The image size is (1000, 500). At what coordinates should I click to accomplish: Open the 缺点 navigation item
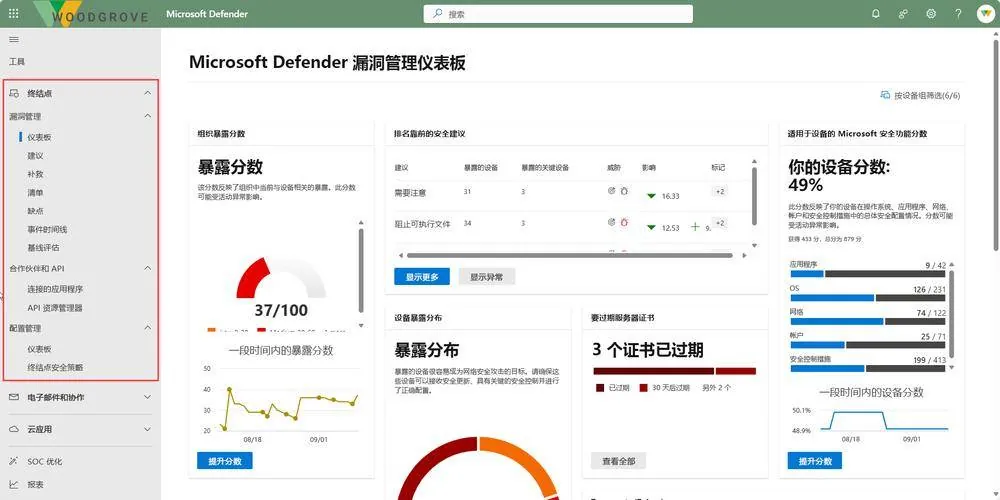(x=35, y=211)
